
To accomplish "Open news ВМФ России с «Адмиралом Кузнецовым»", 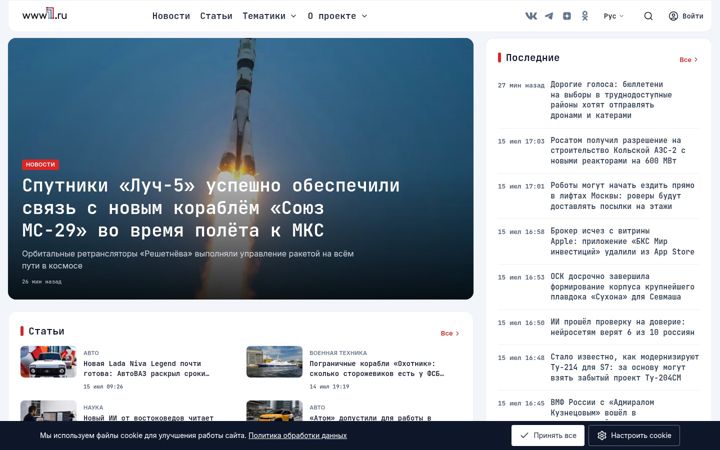I will pyautogui.click(x=602, y=408).
